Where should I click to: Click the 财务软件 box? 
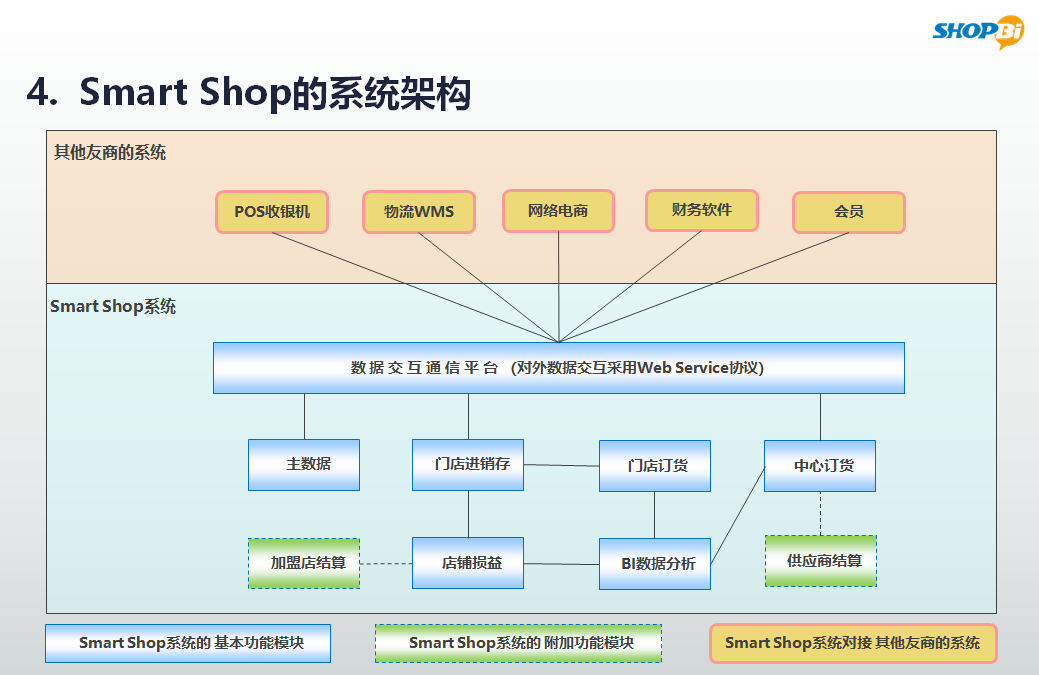coord(701,210)
